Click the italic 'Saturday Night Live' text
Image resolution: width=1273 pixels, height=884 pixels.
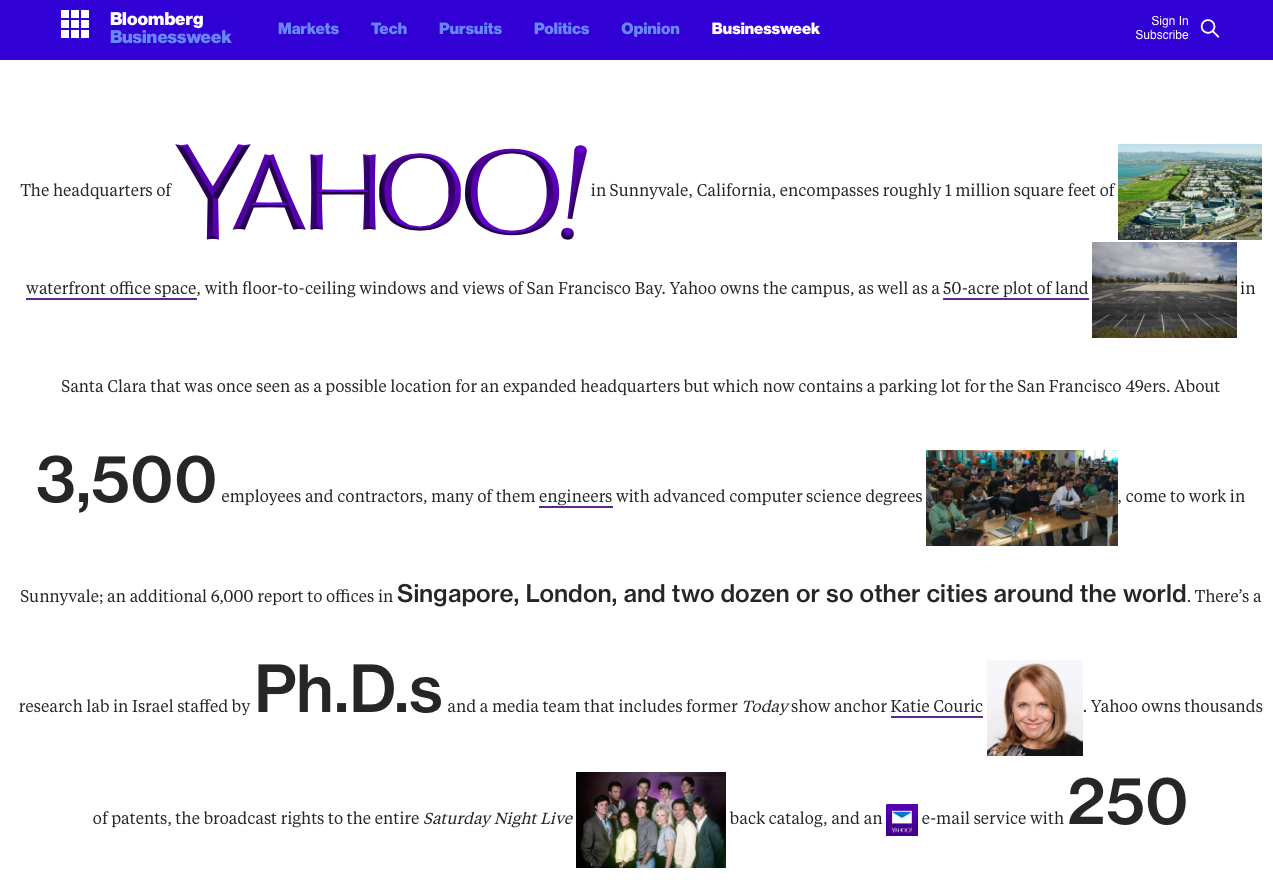[x=498, y=818]
